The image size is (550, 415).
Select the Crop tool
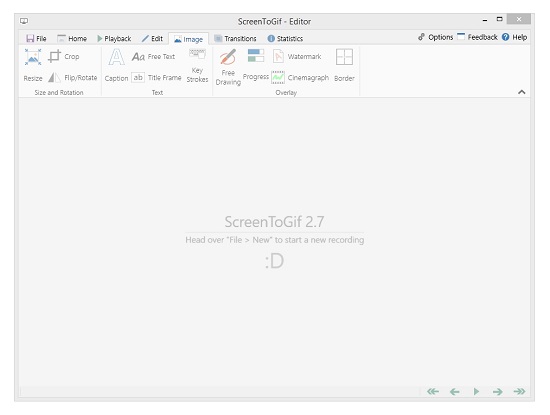[63, 56]
